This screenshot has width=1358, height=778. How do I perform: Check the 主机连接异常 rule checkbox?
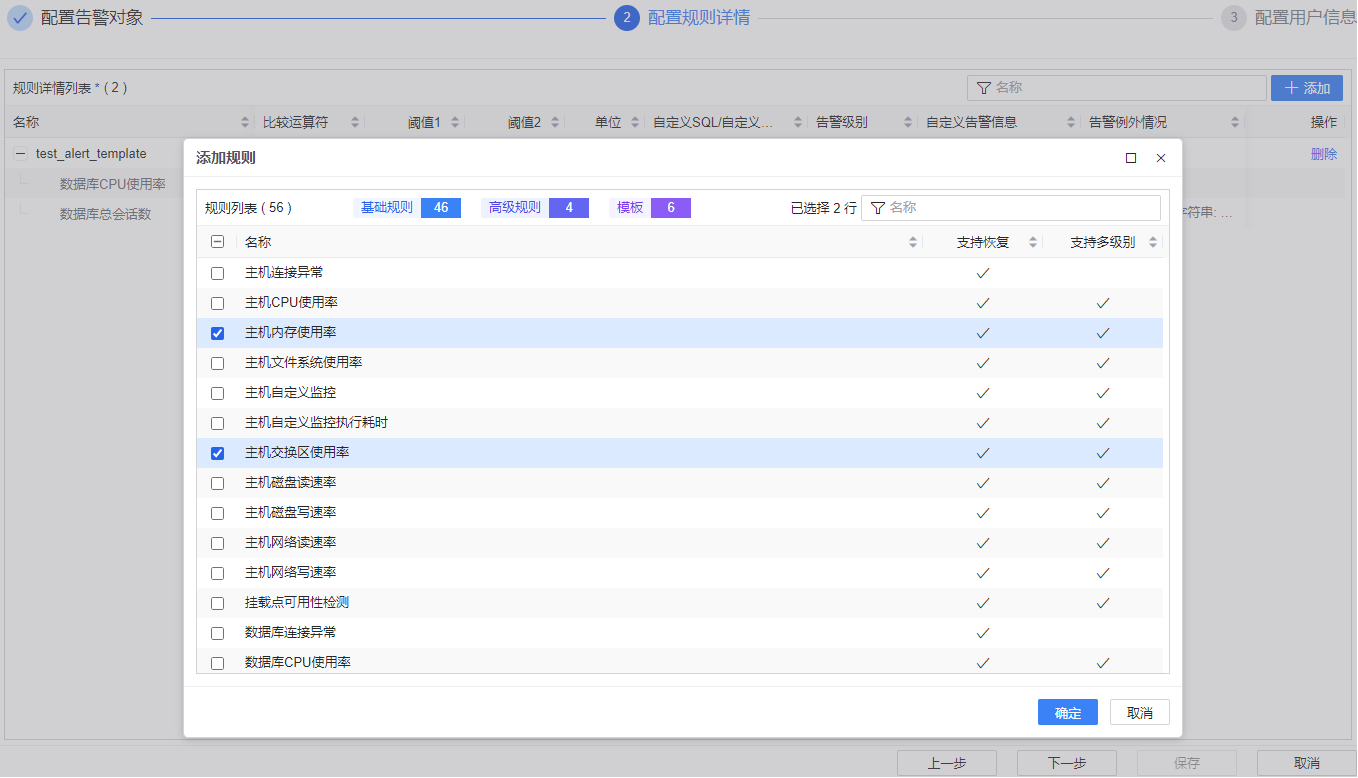click(x=217, y=273)
